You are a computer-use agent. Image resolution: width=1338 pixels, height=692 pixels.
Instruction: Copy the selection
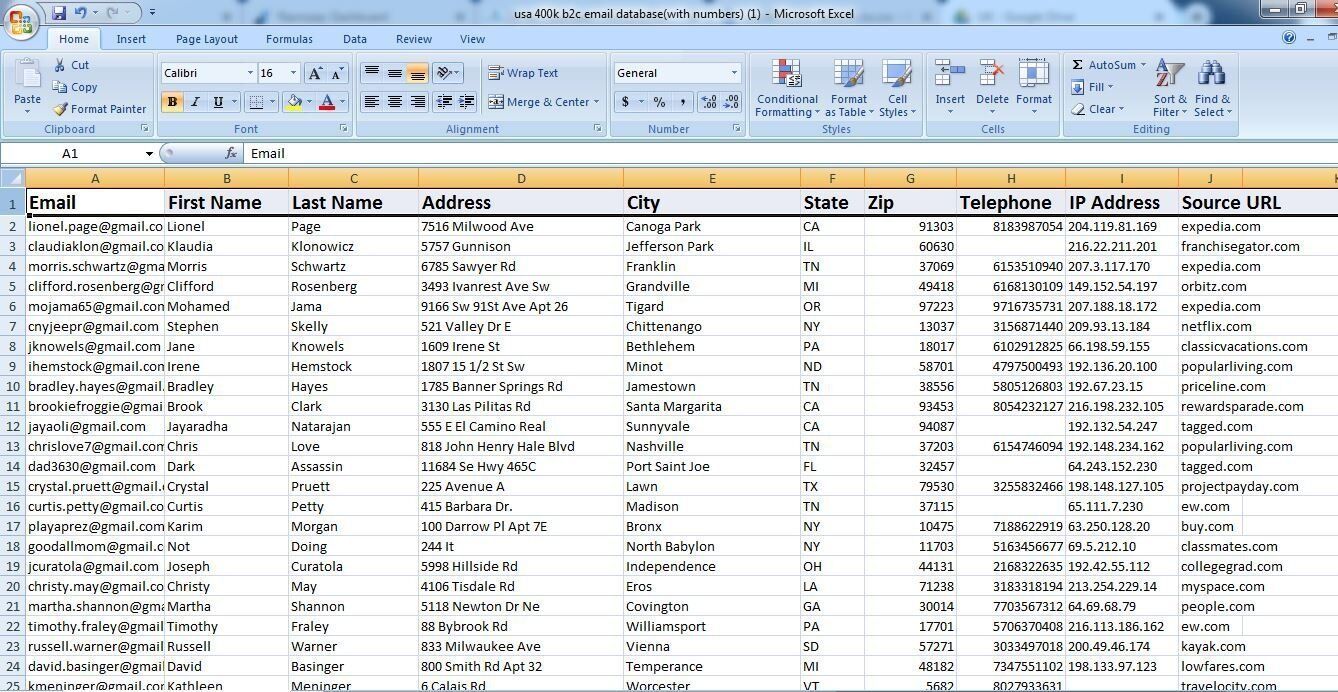pyautogui.click(x=75, y=87)
